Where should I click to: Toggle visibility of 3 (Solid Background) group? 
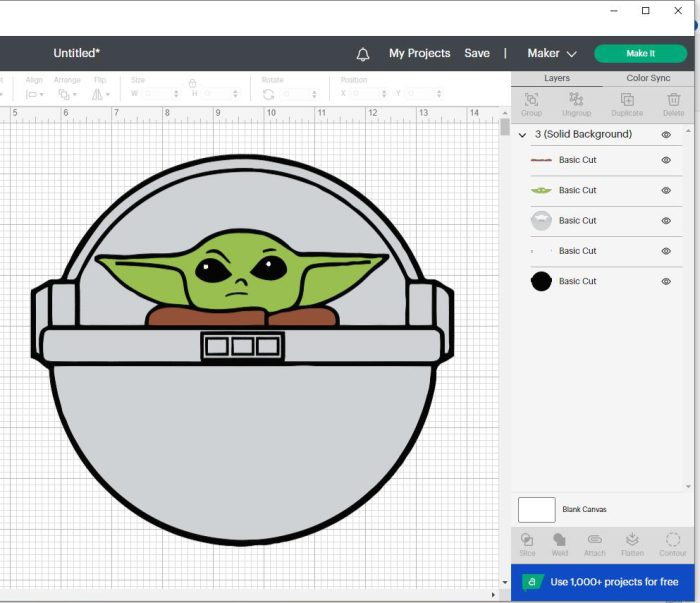(x=666, y=134)
